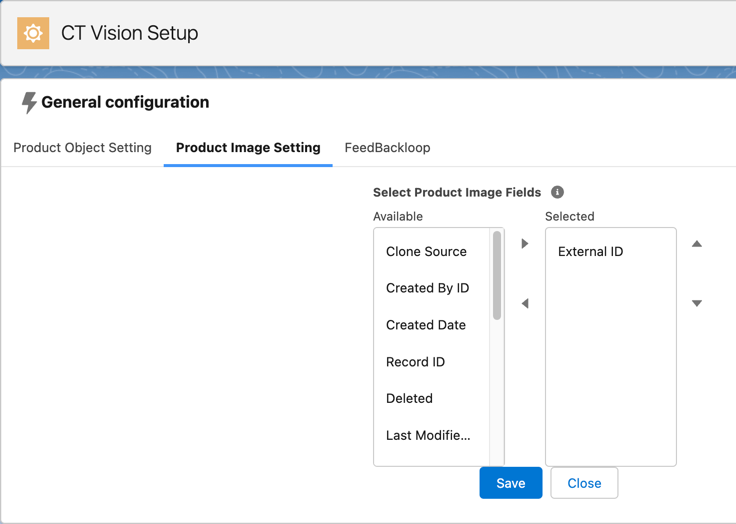Select External ID in the Selected list
The image size is (736, 524).
[590, 252]
